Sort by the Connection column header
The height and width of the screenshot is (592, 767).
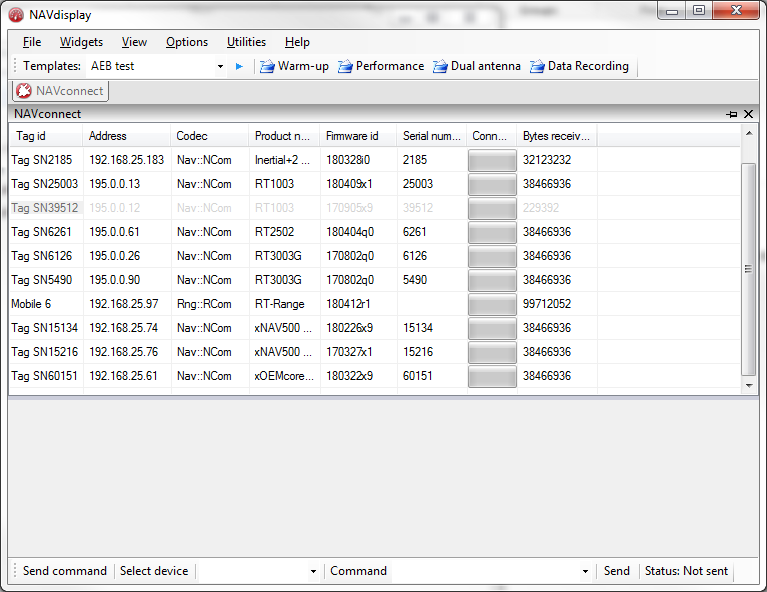coord(492,136)
